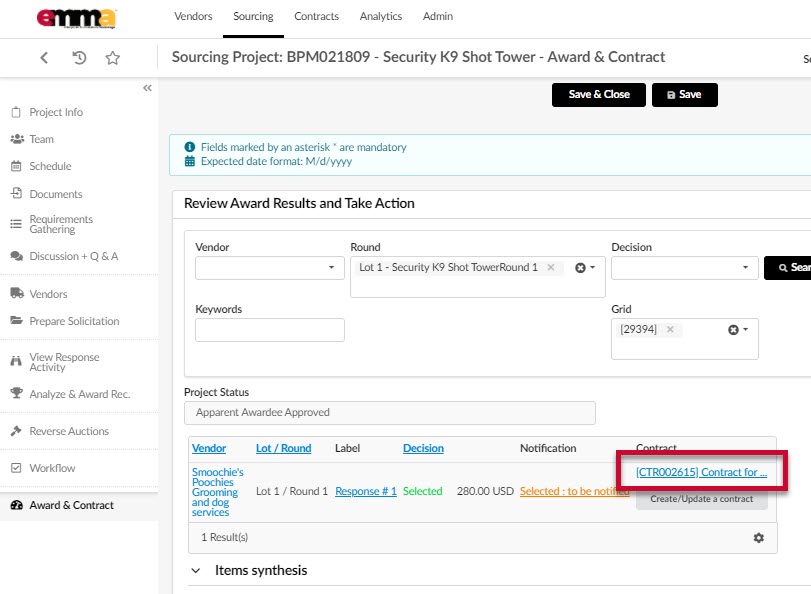Click the Award & Contract gauge icon
Screen dimensions: 811x594
click(x=17, y=505)
